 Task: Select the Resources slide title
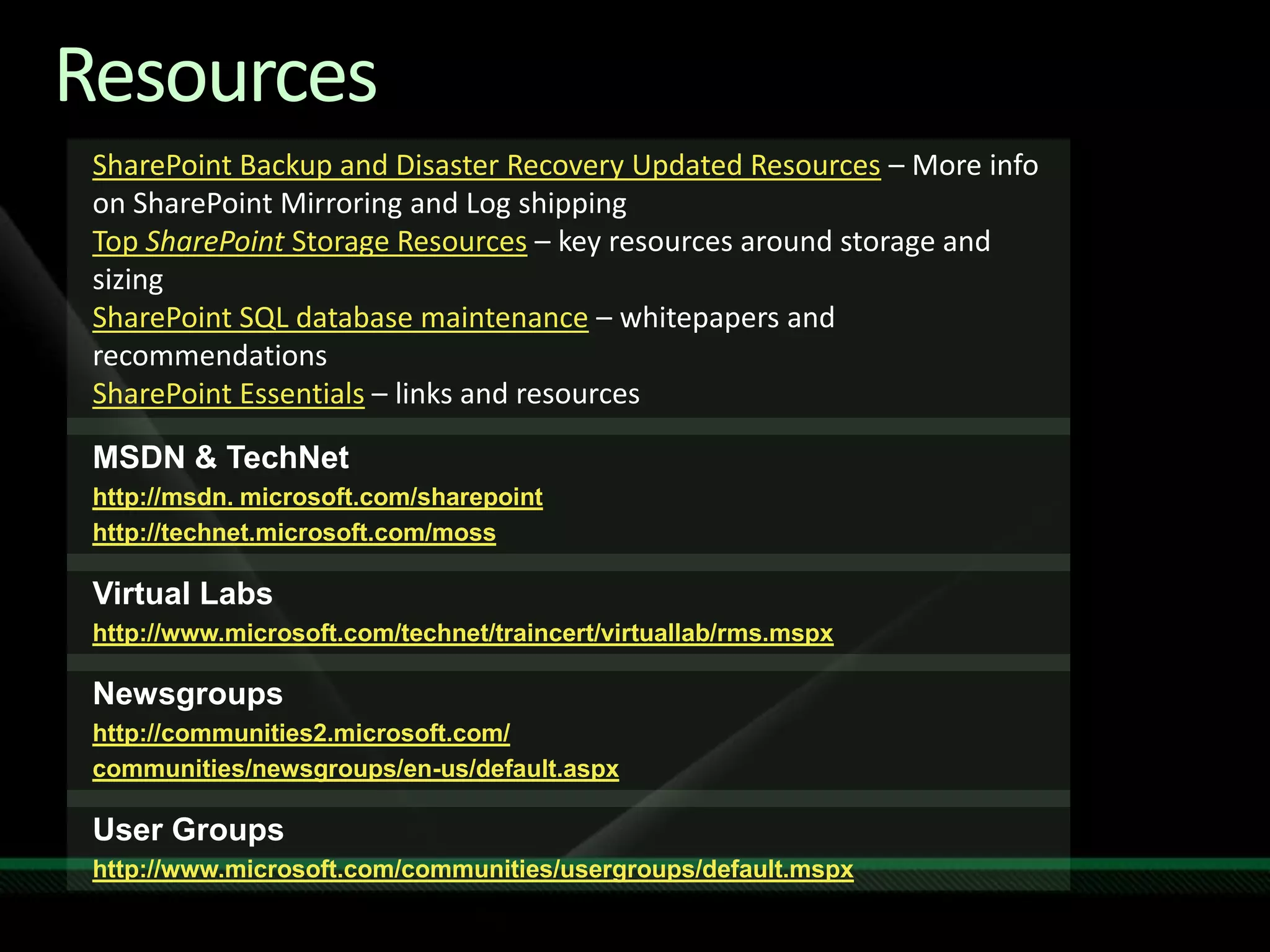[216, 76]
